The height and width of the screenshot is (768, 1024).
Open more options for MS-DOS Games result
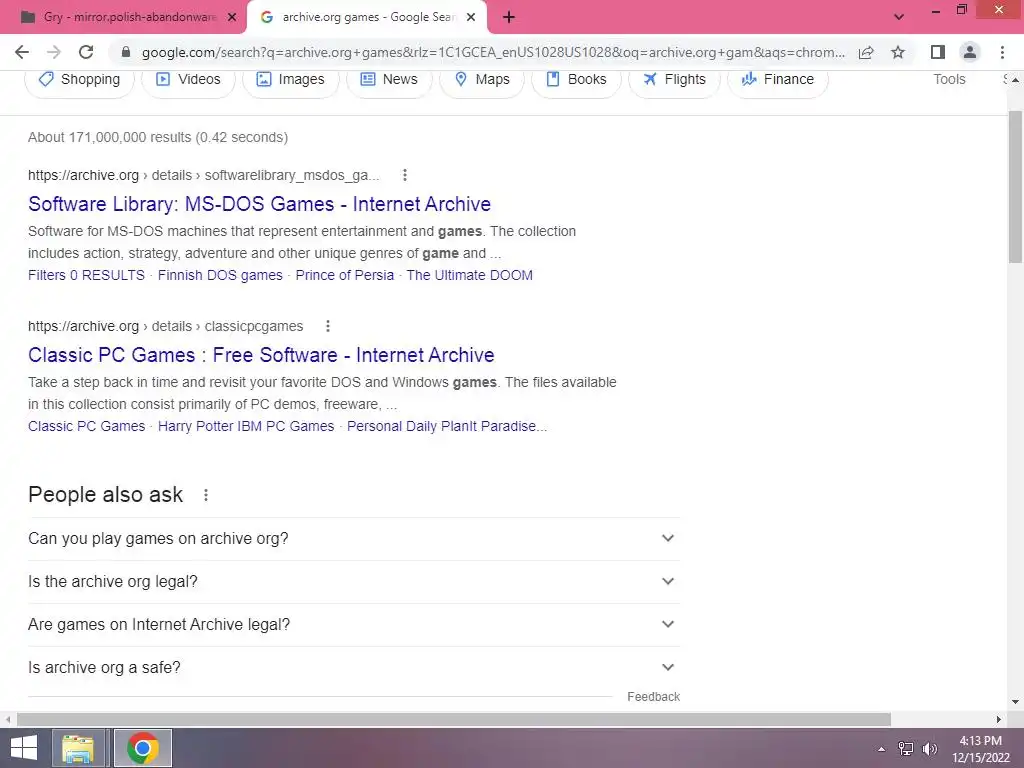pos(405,175)
